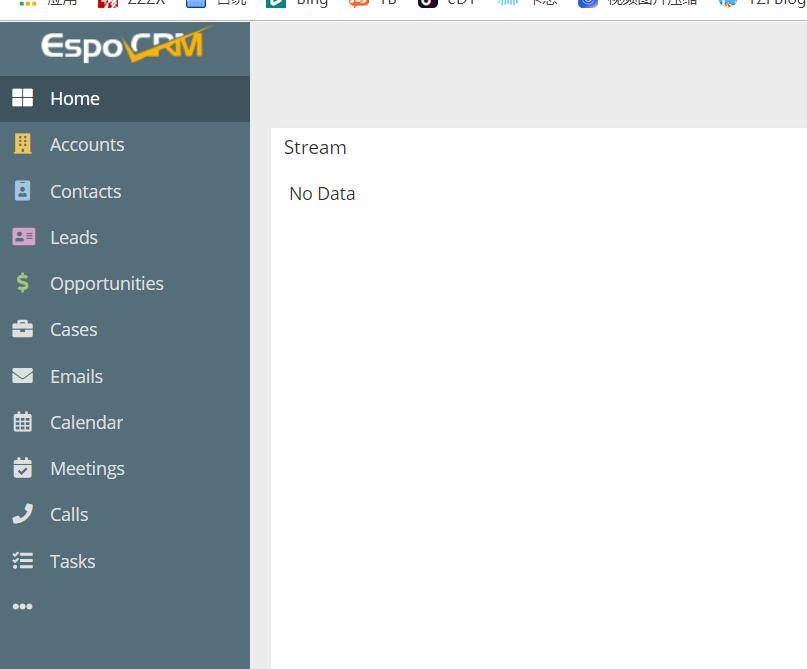Click the EspoCRM logo
The image size is (807, 669).
click(124, 46)
